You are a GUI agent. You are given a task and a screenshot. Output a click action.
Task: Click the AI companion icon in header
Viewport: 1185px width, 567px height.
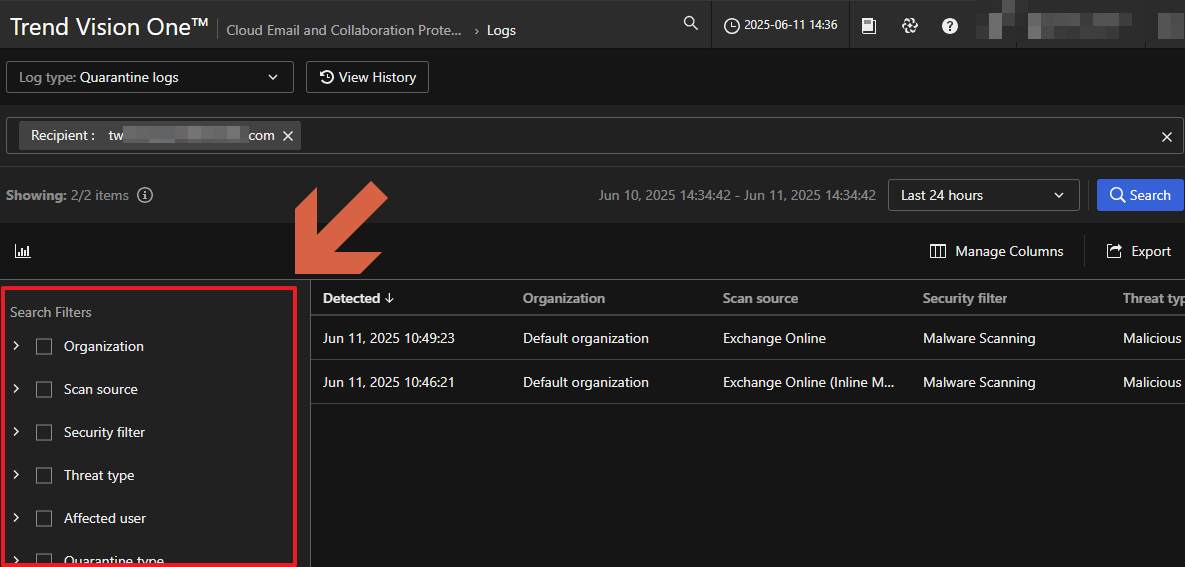pyautogui.click(x=909, y=26)
